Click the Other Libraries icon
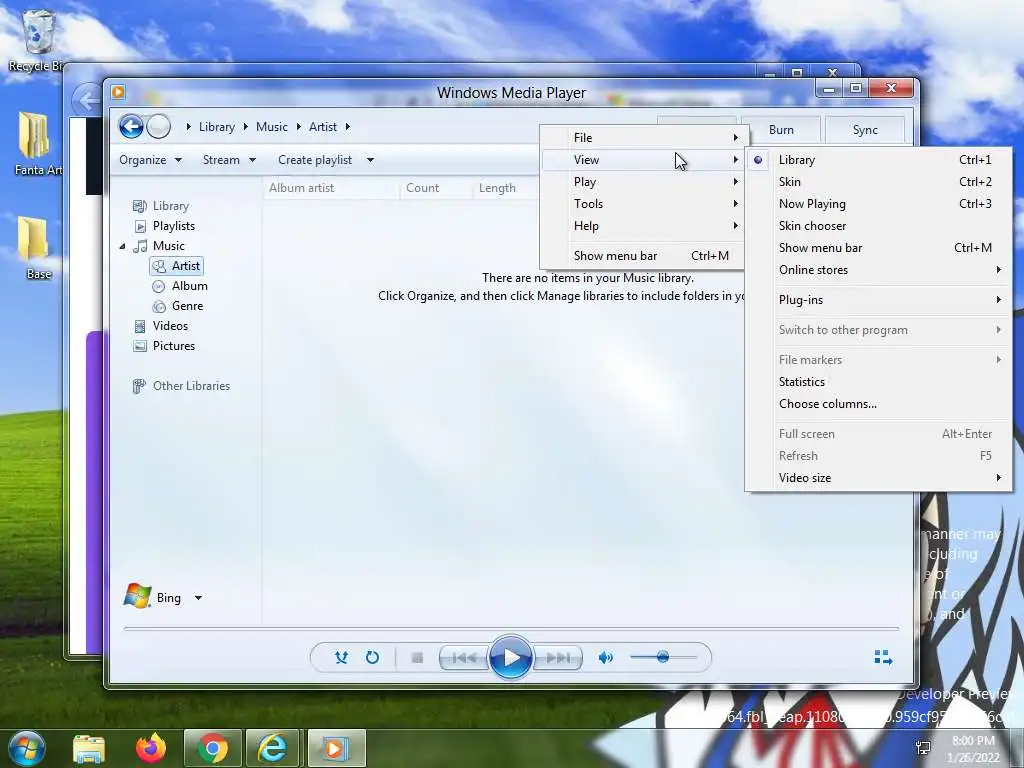Viewport: 1024px width, 768px height. tap(138, 386)
